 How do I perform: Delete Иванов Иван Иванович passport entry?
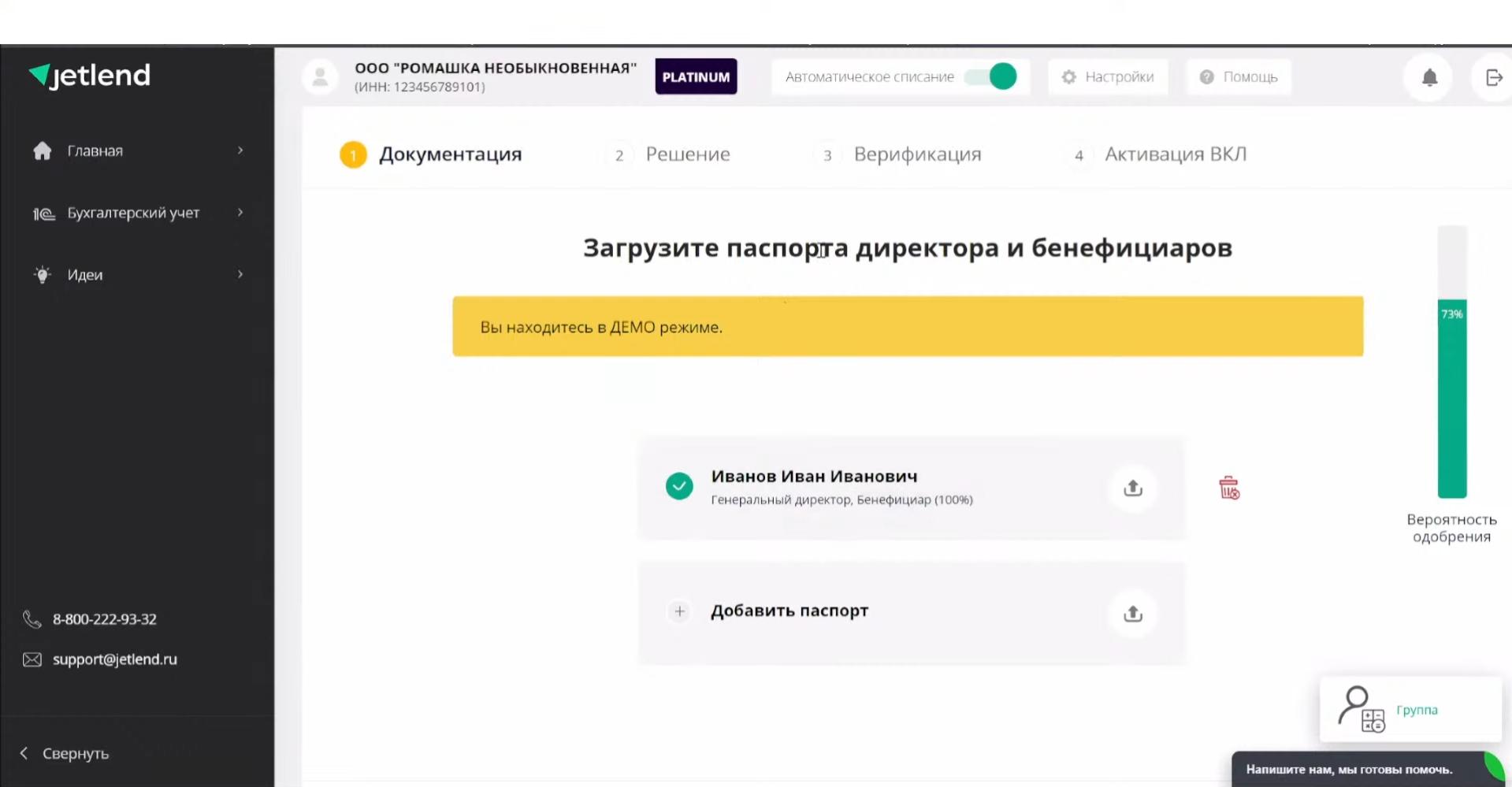point(1229,488)
